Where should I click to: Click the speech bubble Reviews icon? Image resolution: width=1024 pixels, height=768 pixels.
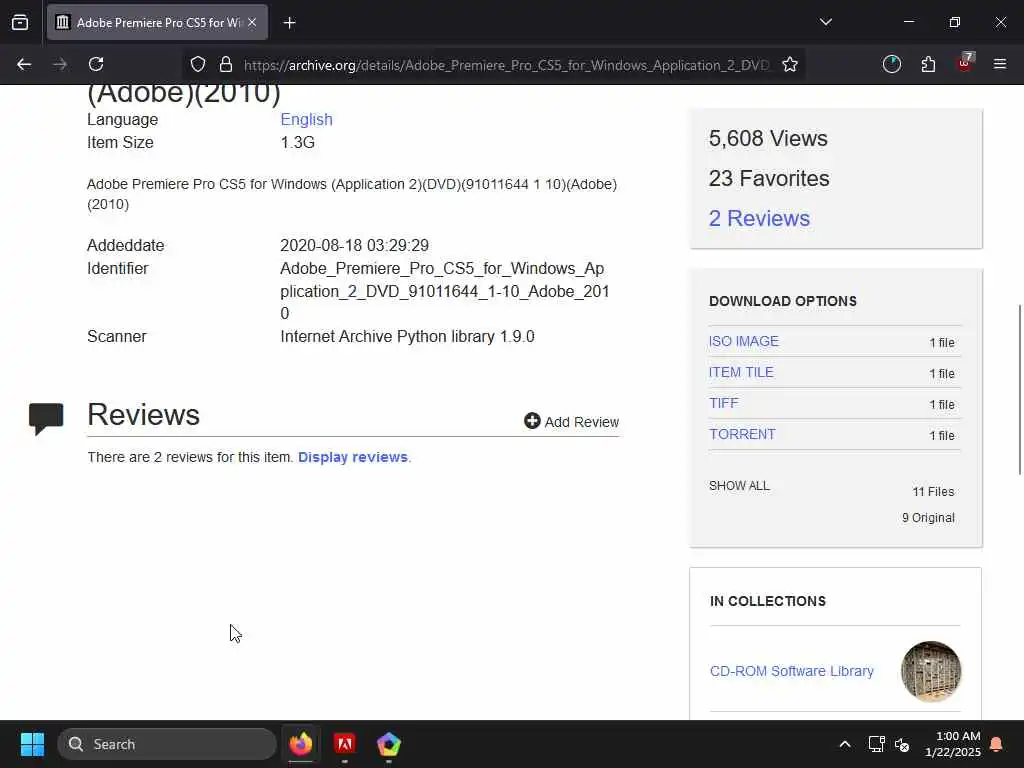pos(46,418)
